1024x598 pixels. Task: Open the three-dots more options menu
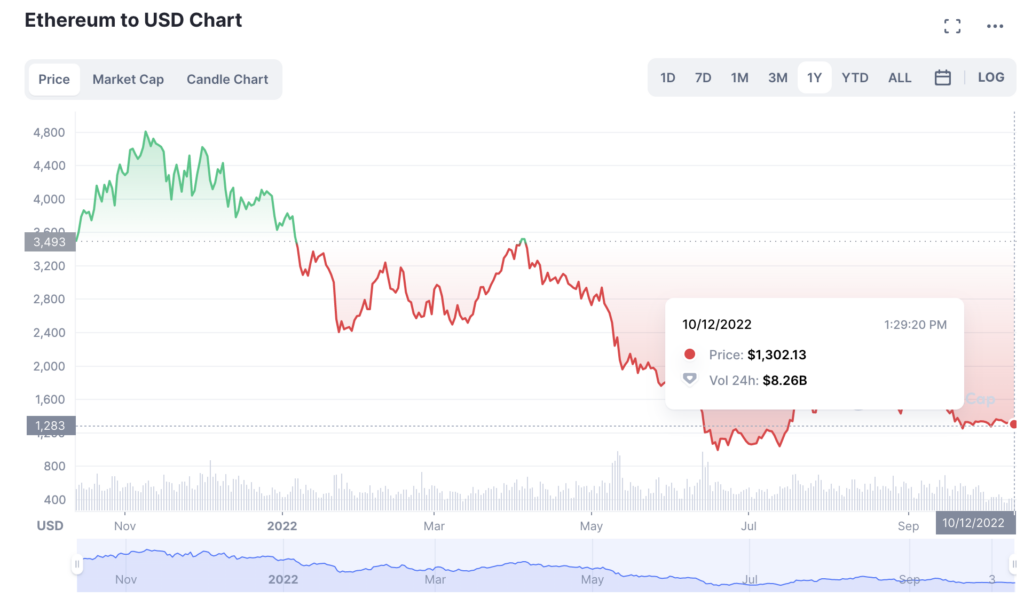click(x=994, y=27)
